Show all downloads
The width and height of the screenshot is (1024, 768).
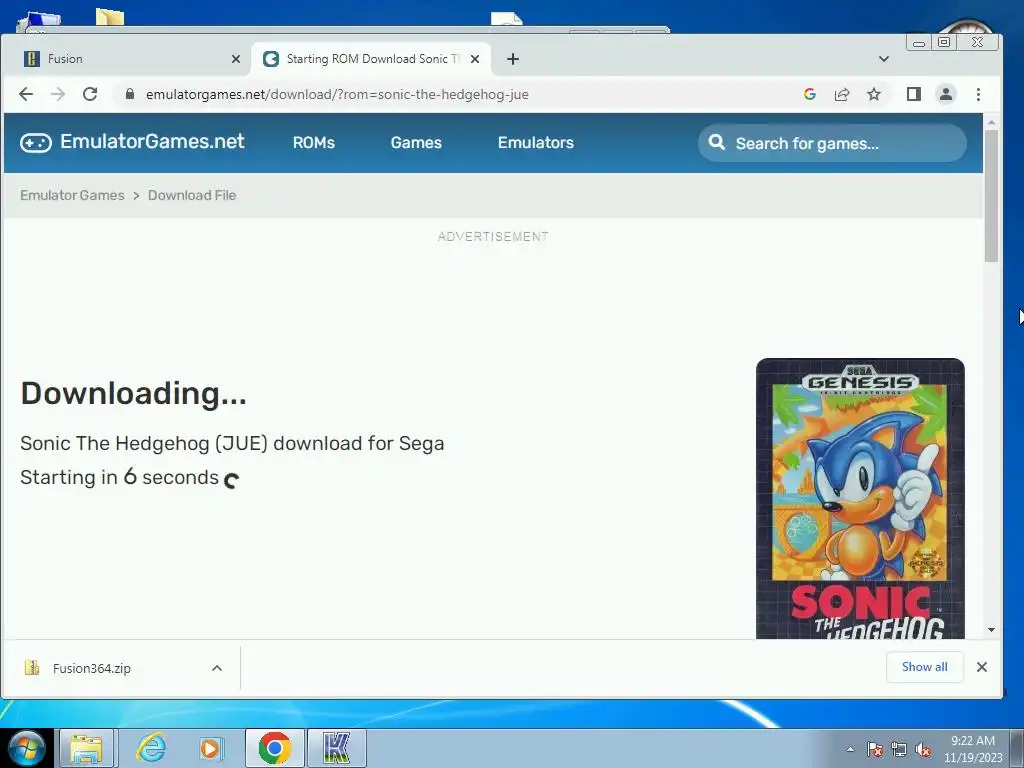coord(924,667)
